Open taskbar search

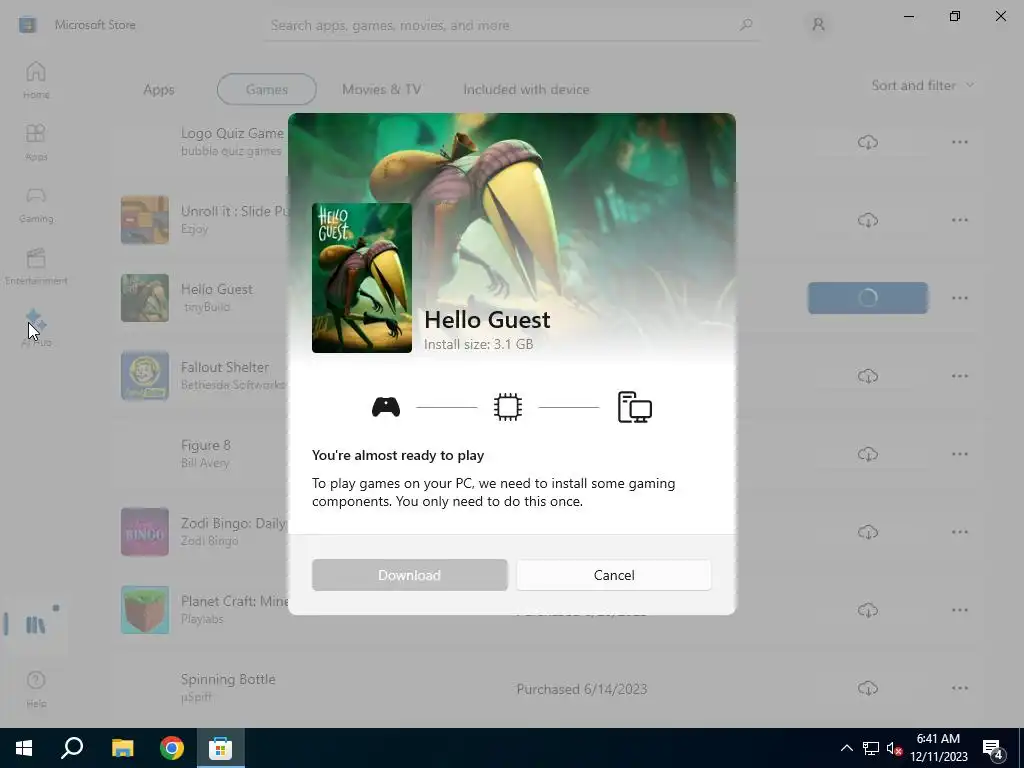(72, 748)
